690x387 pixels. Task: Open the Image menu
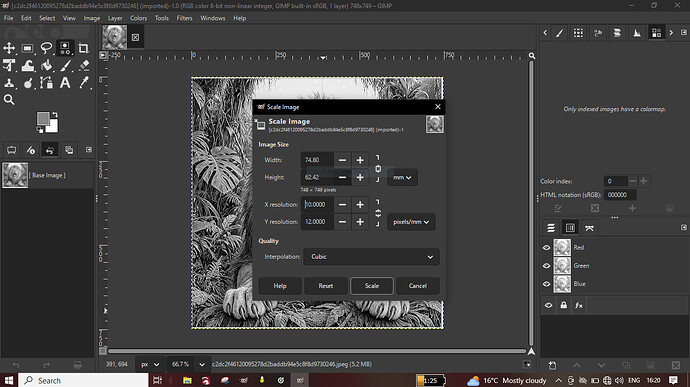pyautogui.click(x=92, y=18)
